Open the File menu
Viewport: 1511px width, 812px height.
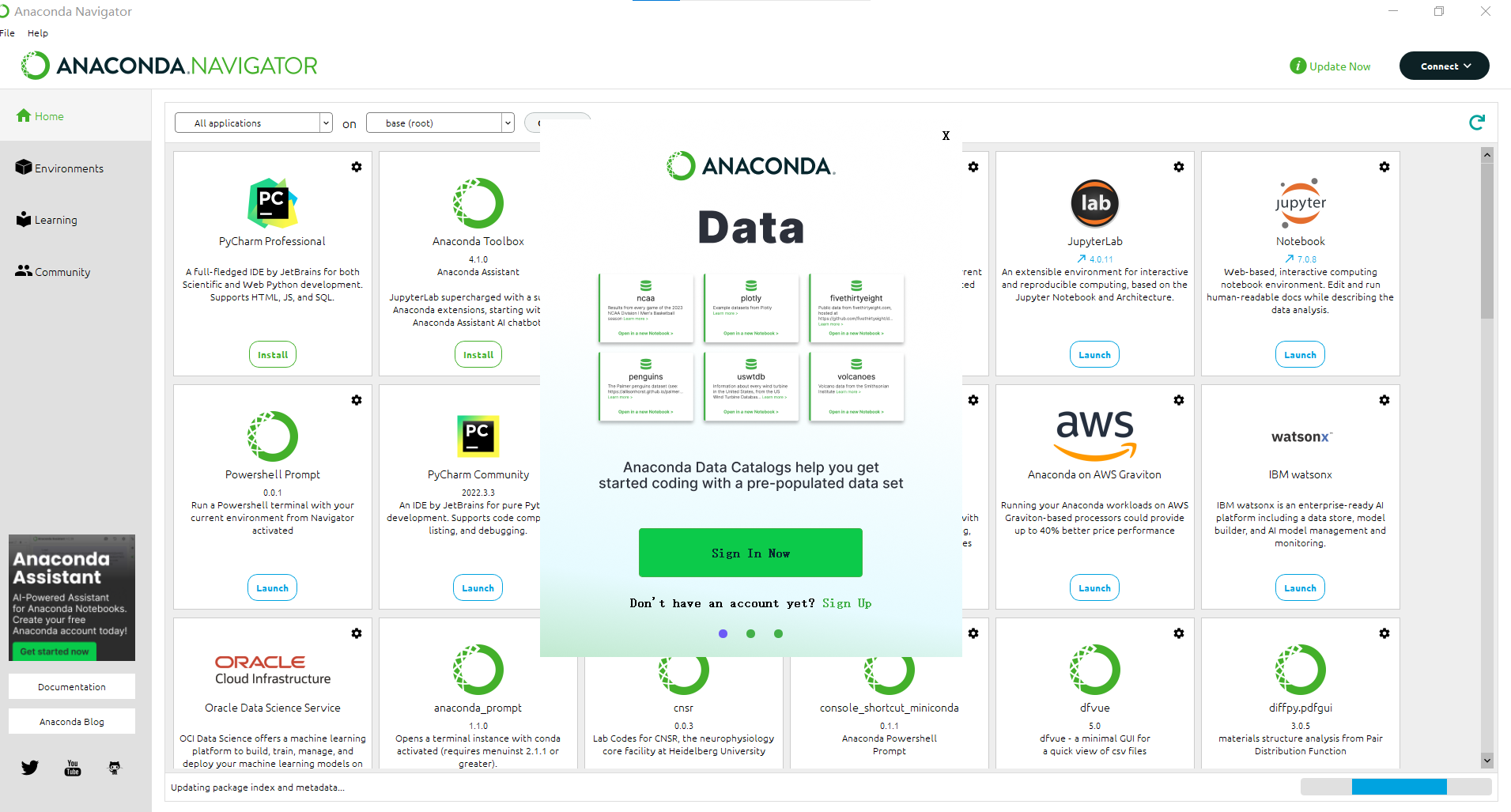click(7, 33)
